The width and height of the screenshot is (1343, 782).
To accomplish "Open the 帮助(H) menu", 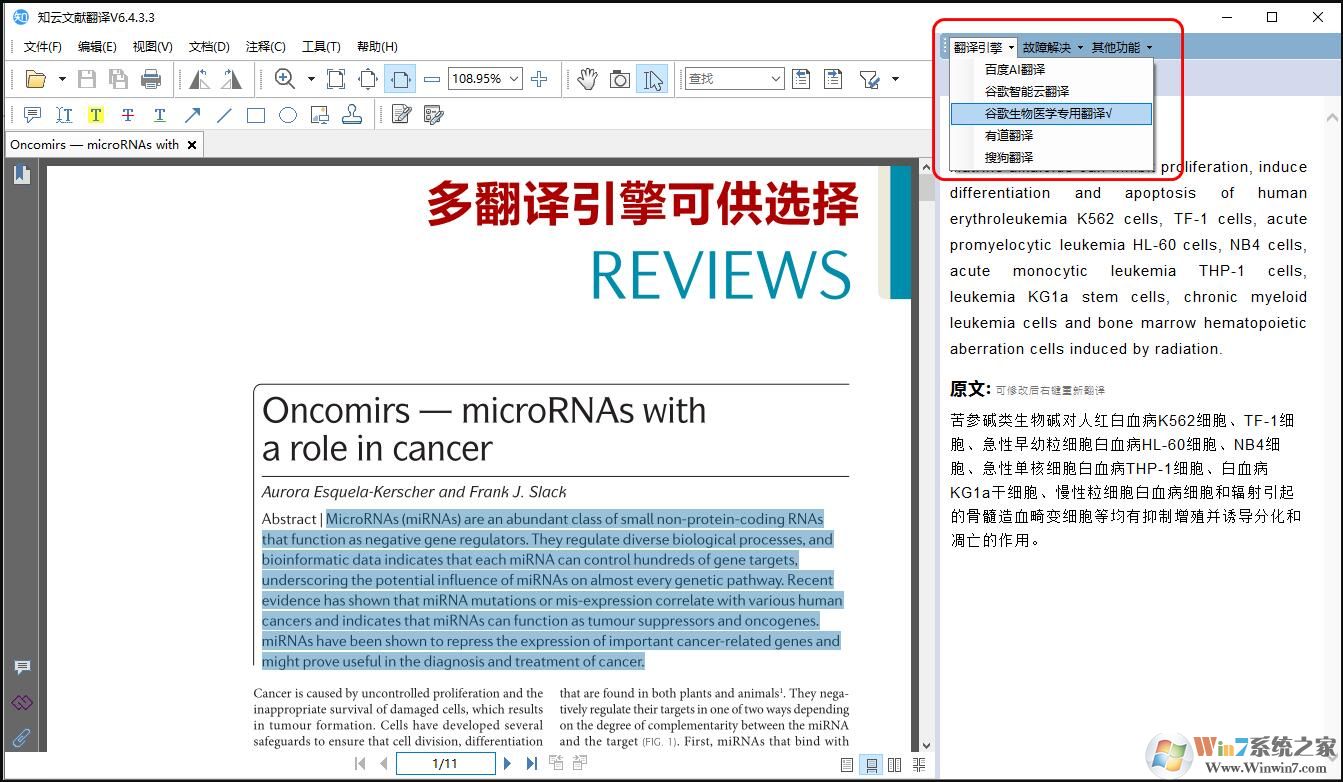I will 377,47.
